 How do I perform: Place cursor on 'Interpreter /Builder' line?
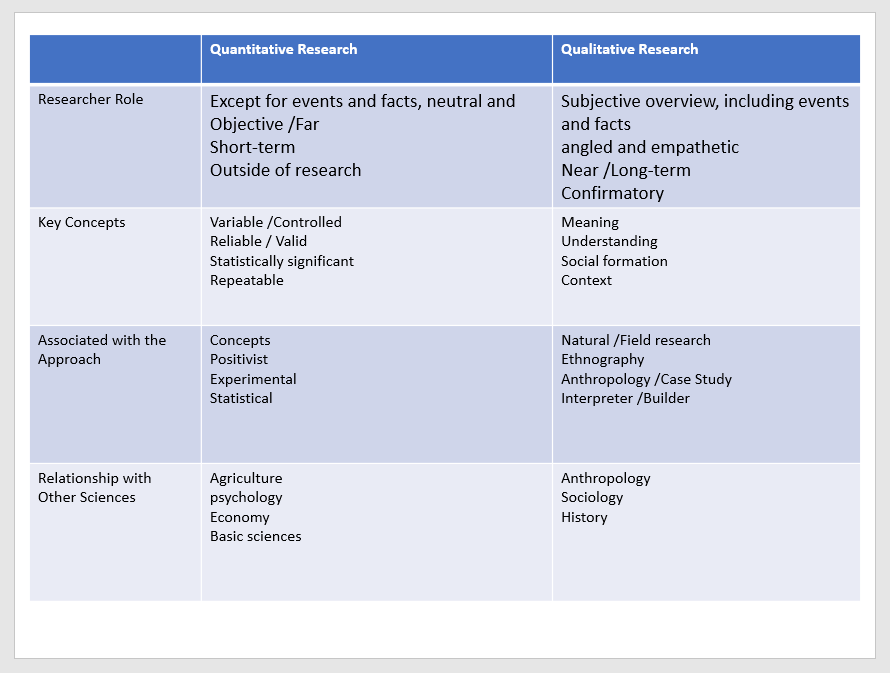[x=625, y=398]
